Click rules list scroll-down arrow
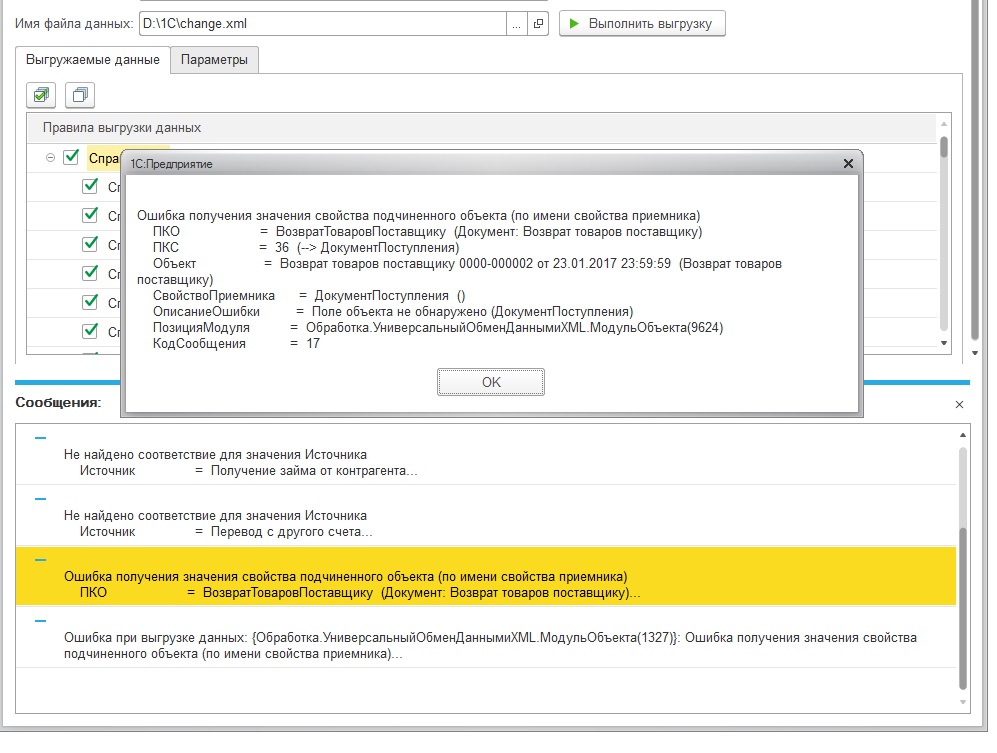Screen dimensions: 997x753 point(944,343)
